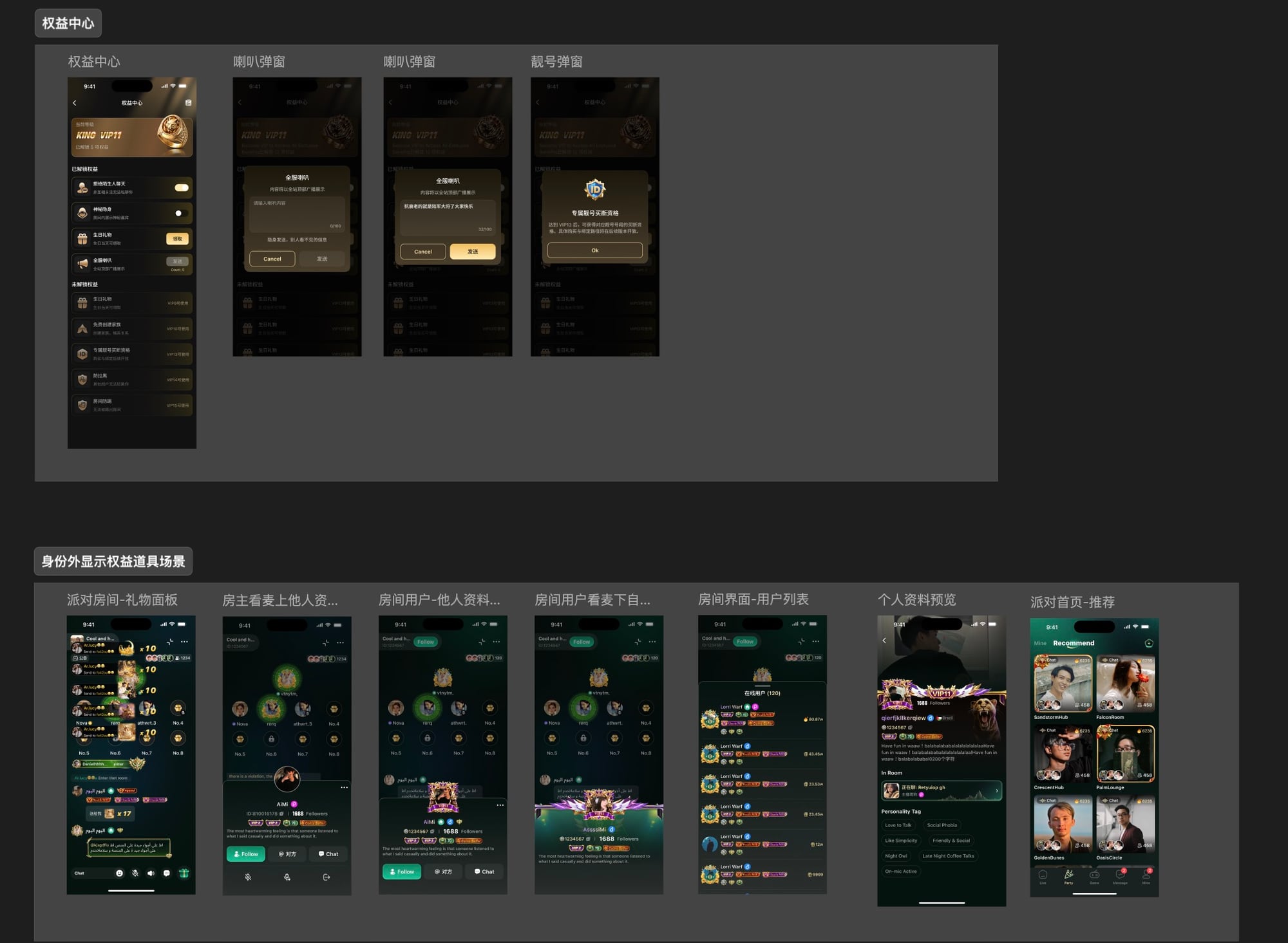Turn on the 神秘隐身 switch
Viewport: 1288px width, 943px height.
click(182, 213)
